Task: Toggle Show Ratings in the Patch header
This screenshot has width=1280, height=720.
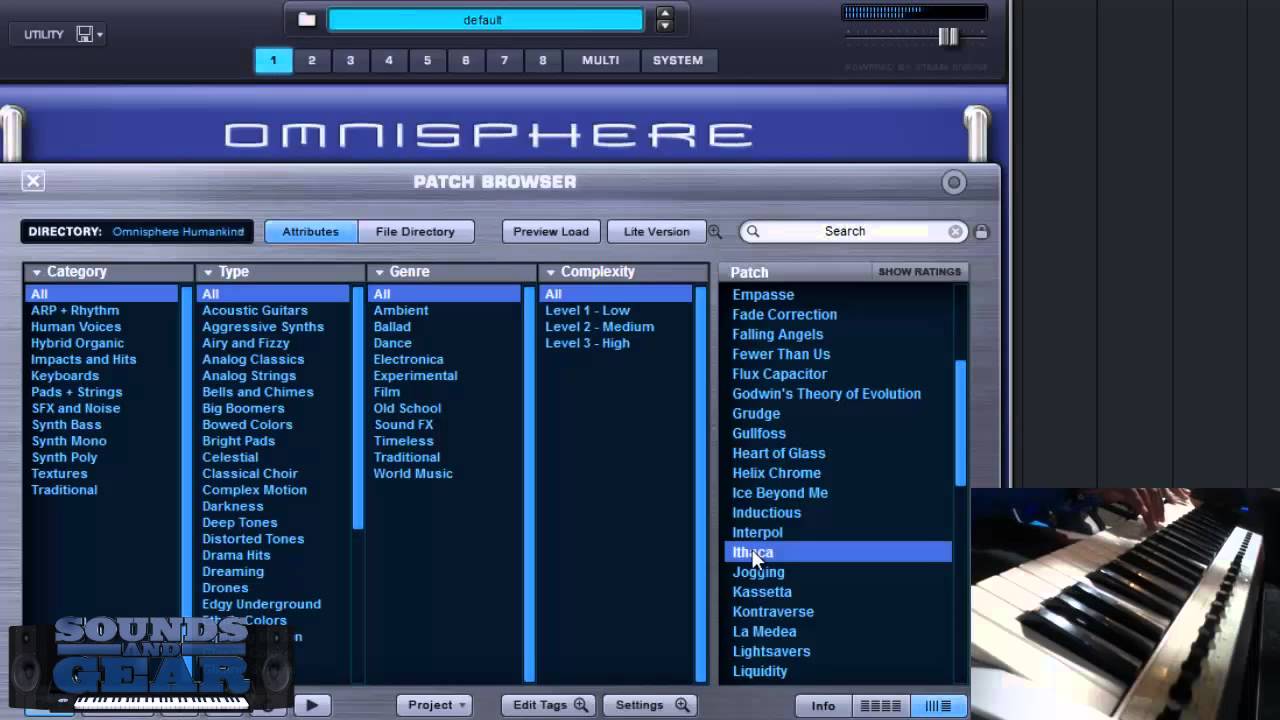Action: [919, 272]
